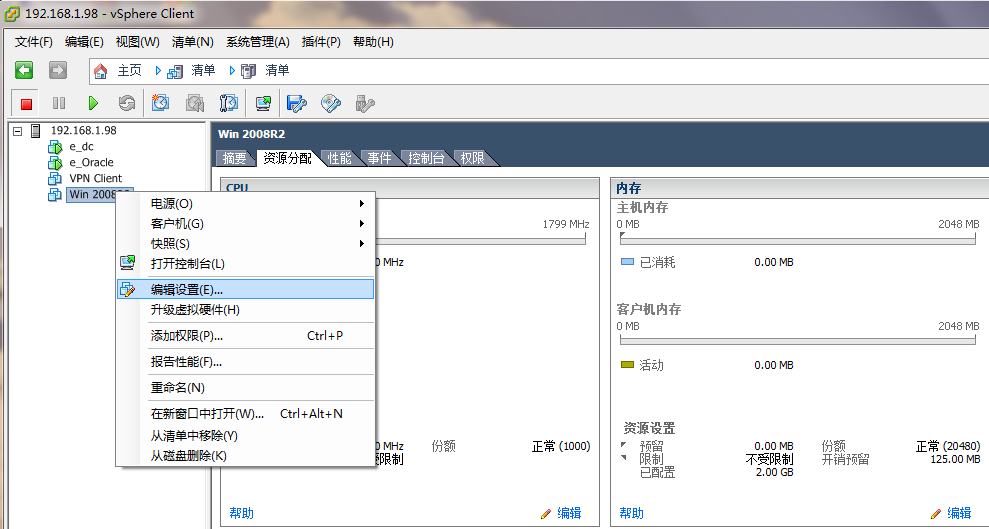Click the vSphere Client title bar icon
989x529 pixels.
(11, 13)
